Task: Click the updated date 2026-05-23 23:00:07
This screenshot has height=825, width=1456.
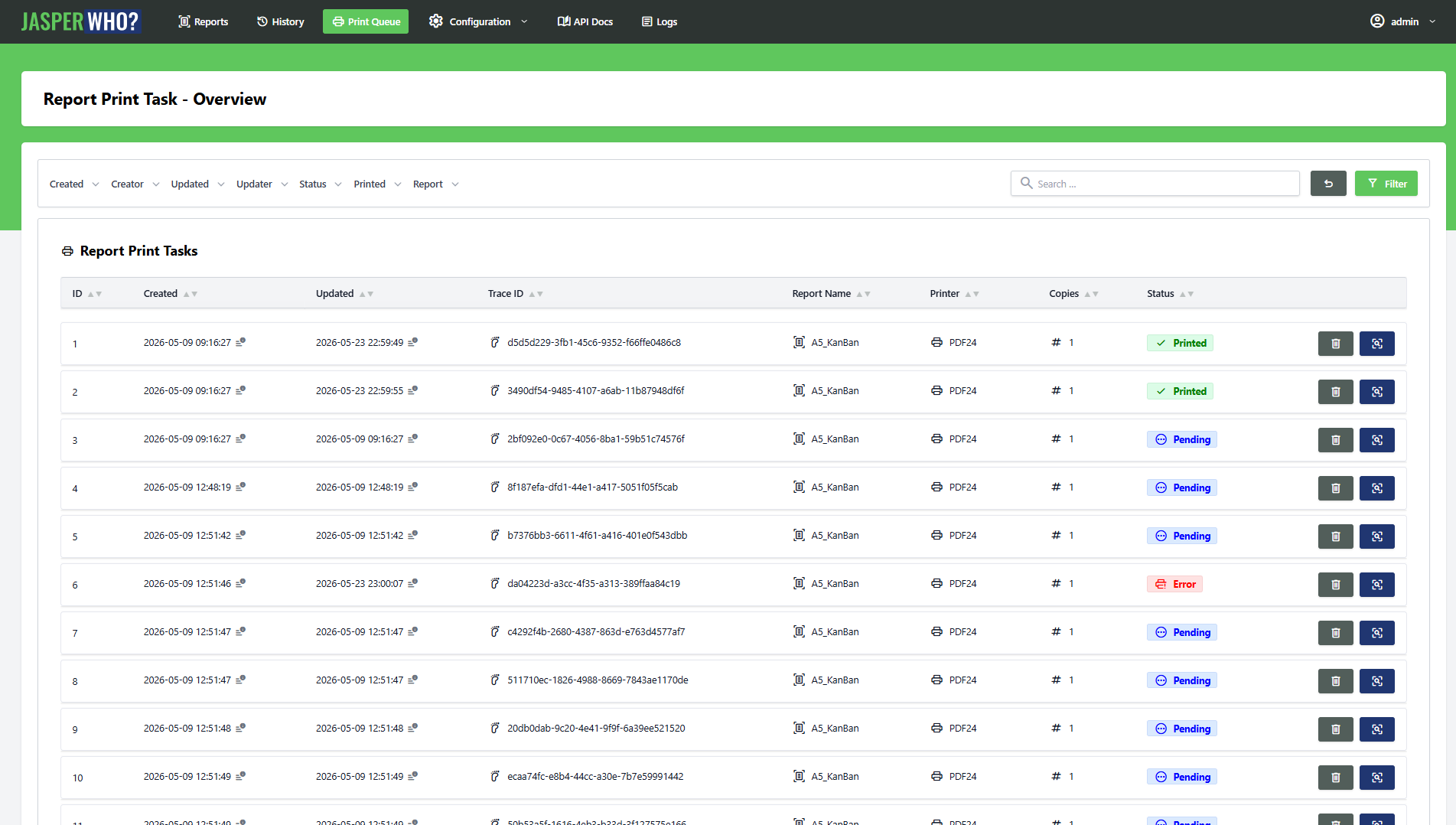Action: [360, 584]
